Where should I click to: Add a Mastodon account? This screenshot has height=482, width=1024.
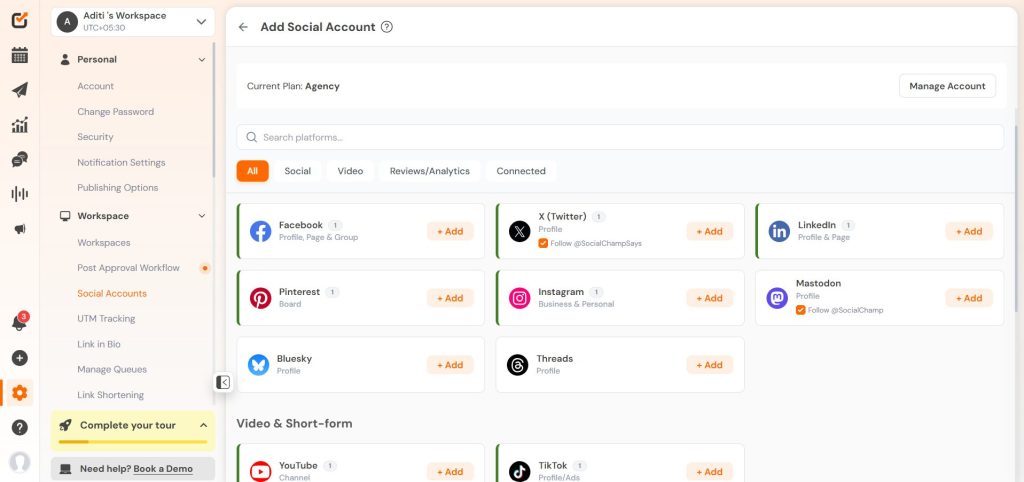point(969,298)
